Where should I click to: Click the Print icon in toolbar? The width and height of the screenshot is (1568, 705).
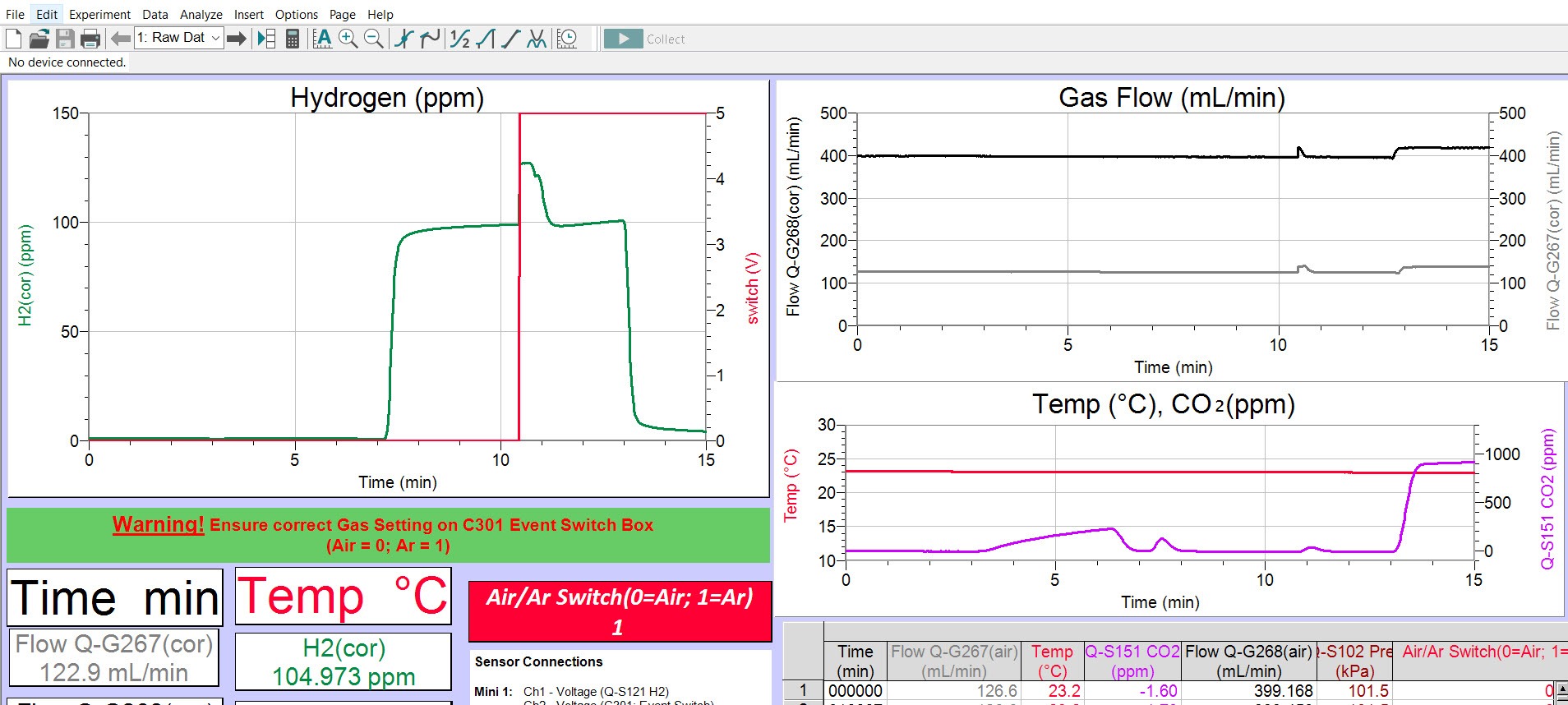tap(90, 39)
